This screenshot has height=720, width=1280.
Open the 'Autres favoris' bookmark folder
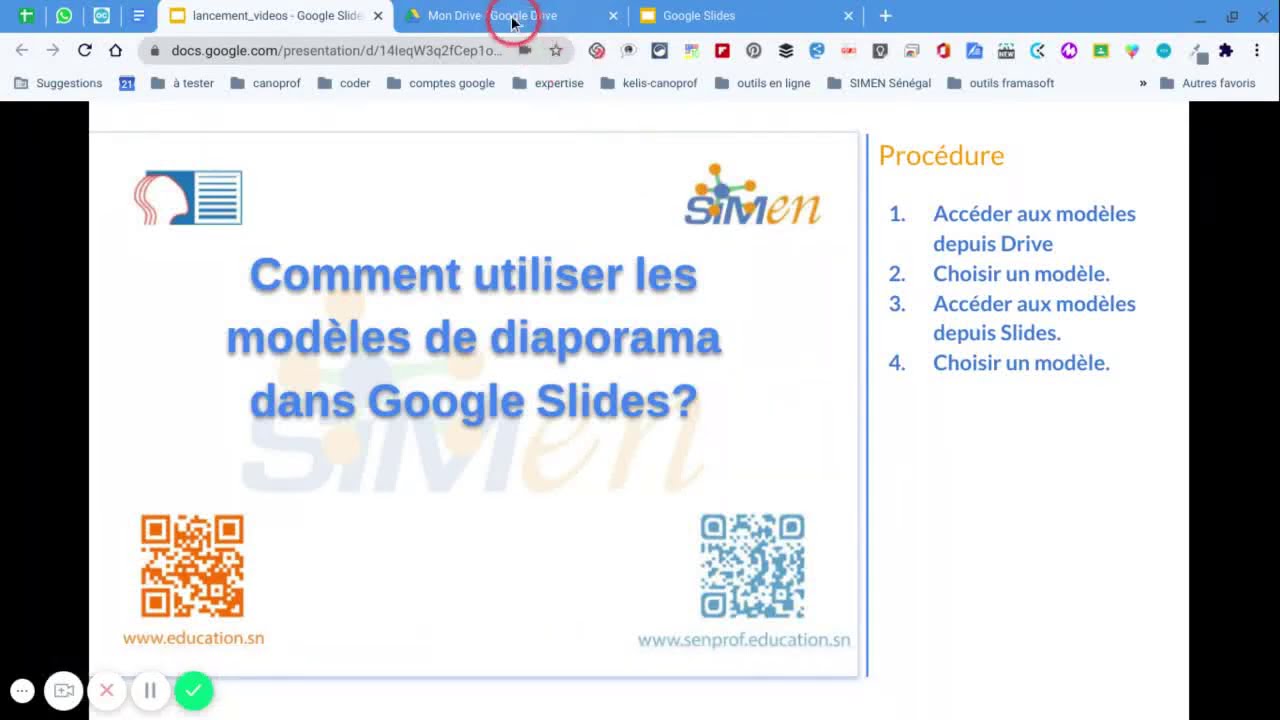1208,83
